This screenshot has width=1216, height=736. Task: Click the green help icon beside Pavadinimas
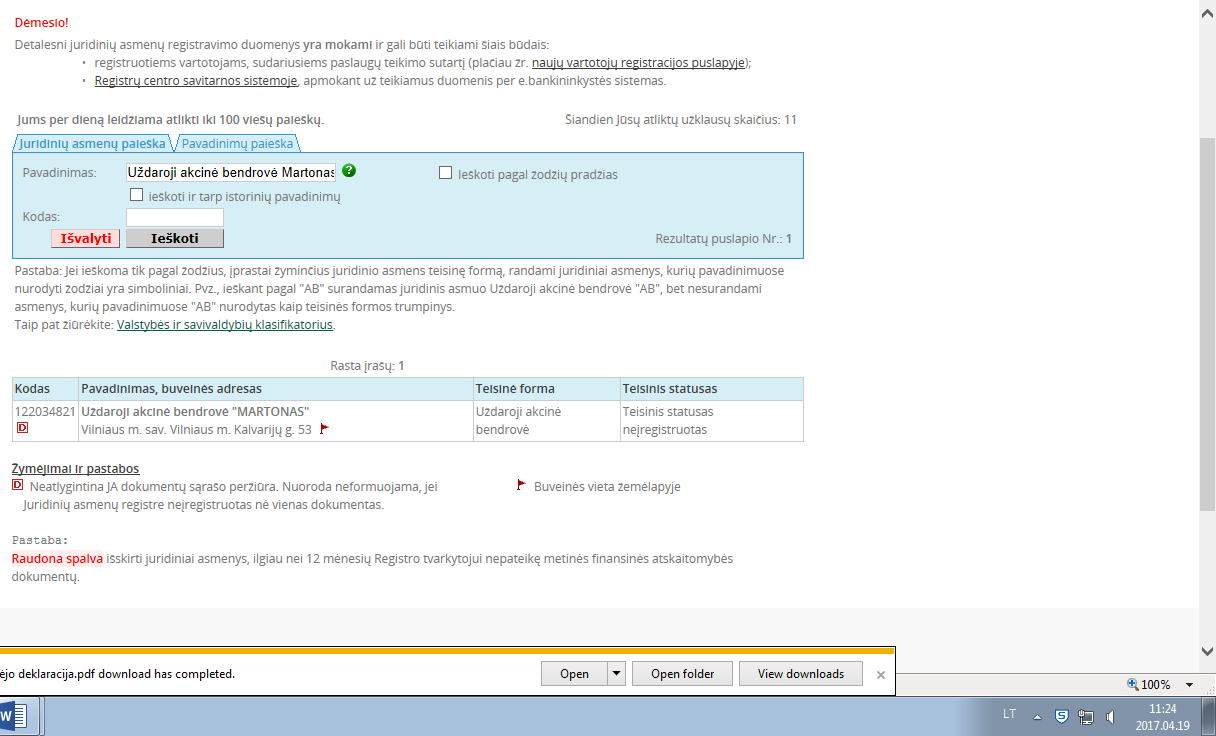[349, 171]
